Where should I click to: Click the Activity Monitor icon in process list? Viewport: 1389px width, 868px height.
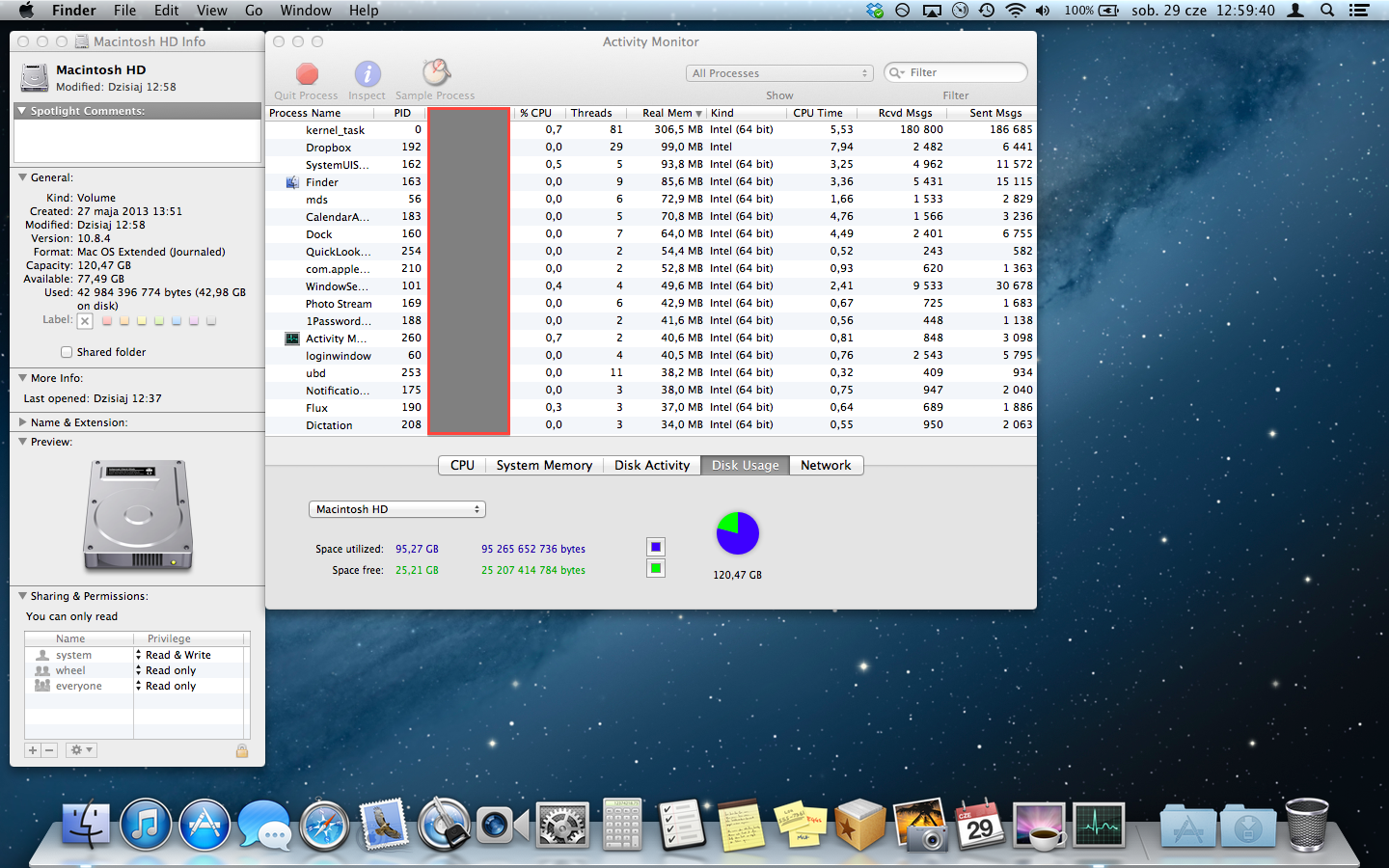292,339
